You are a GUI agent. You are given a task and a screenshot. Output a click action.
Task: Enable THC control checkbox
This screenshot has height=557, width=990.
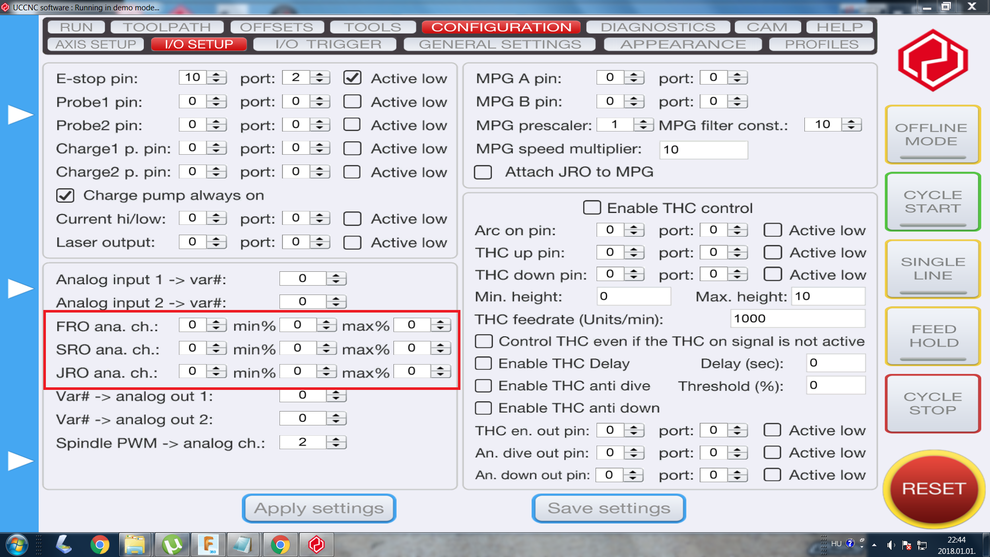click(592, 208)
